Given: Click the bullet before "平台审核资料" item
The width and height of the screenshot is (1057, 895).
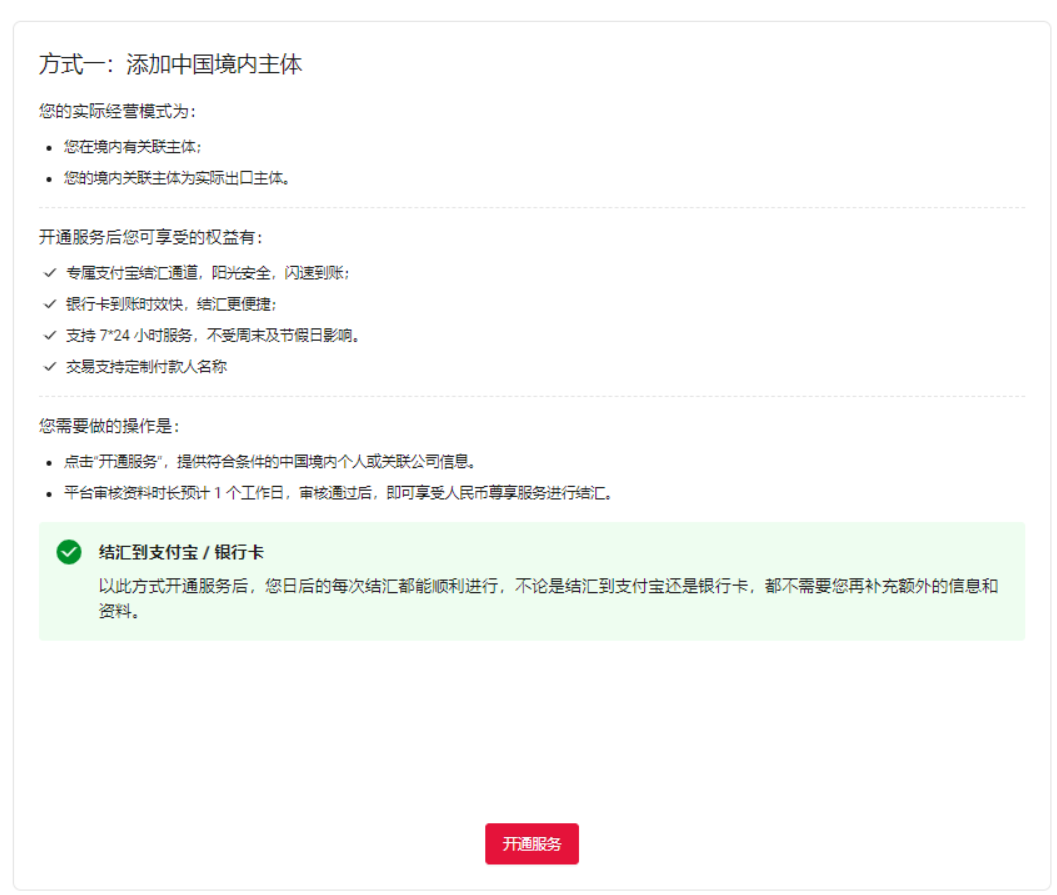Looking at the screenshot, I should point(47,492).
